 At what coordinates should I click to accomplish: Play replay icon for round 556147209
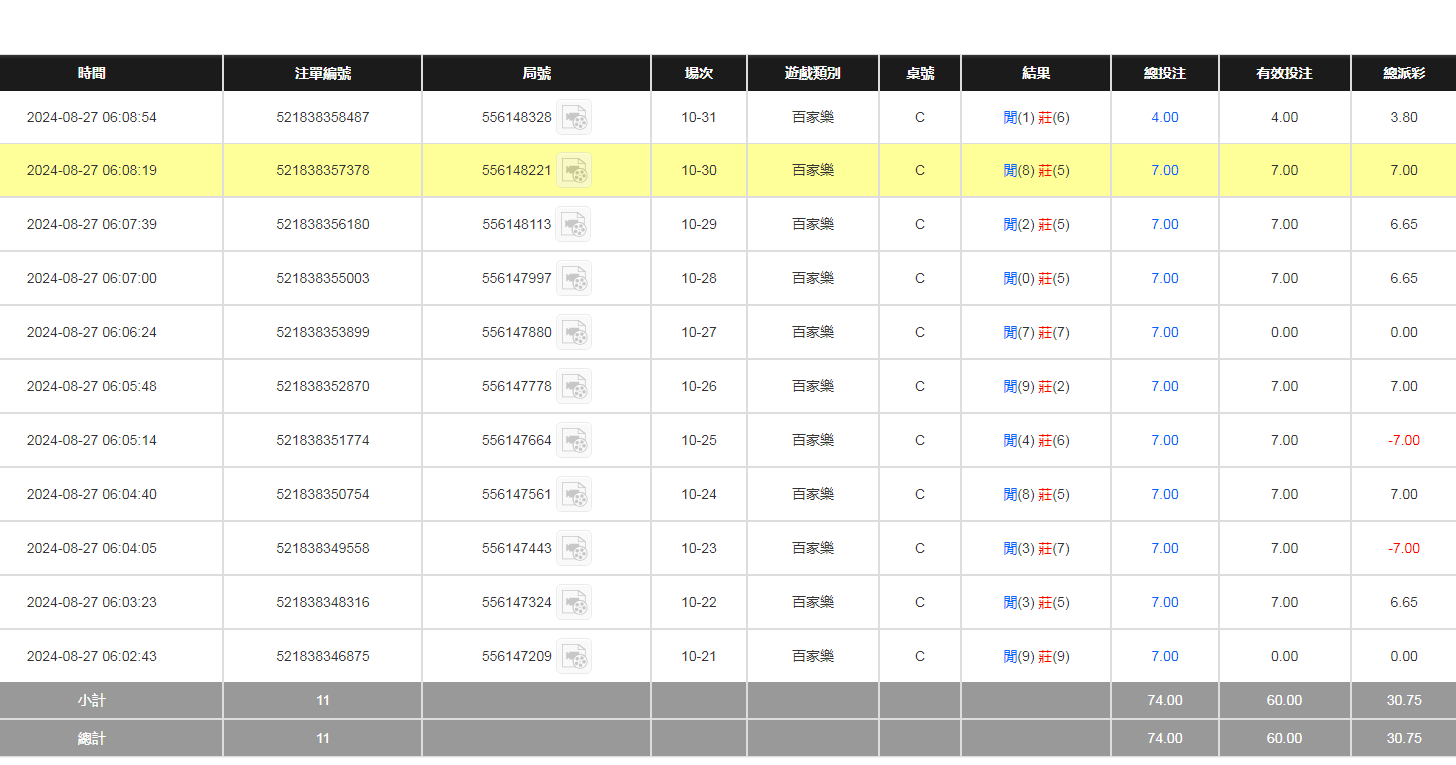[573, 657]
